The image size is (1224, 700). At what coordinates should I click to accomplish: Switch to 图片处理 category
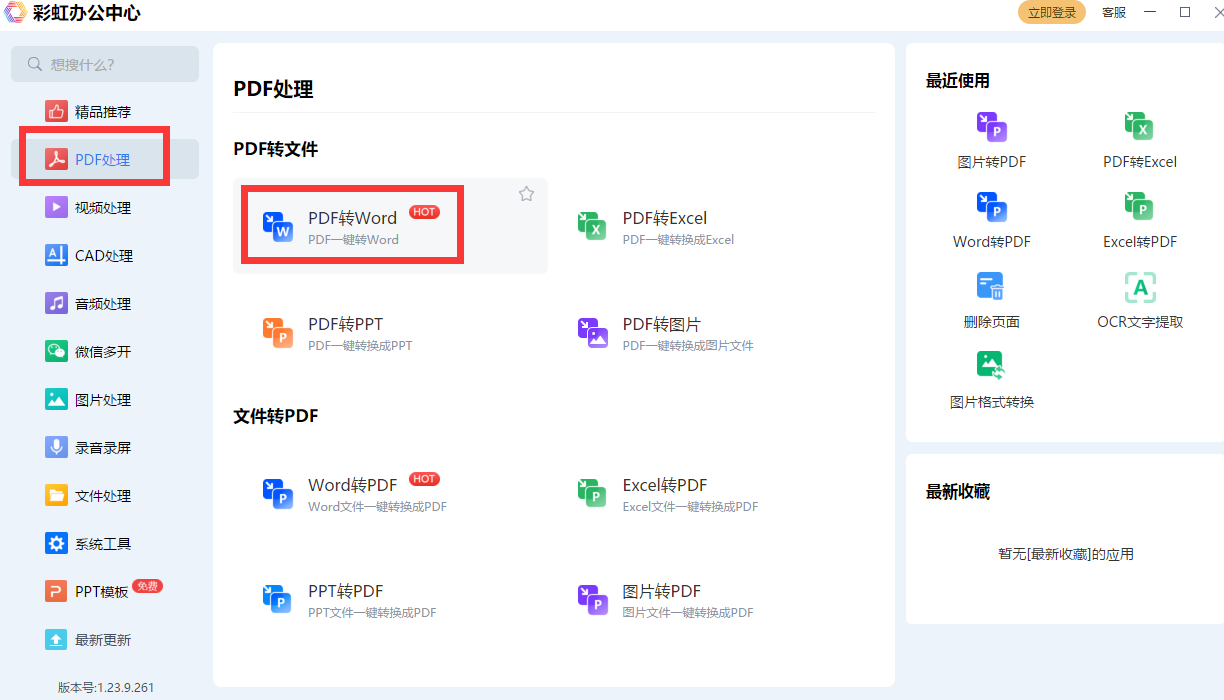coord(105,399)
